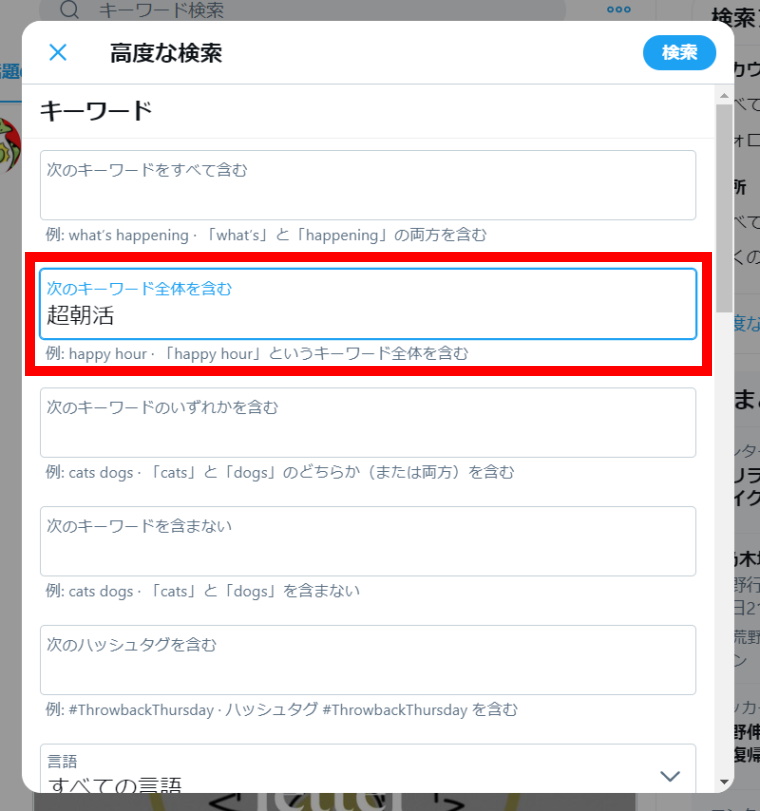Close the advanced search dialog with the X icon
Image resolution: width=760 pixels, height=811 pixels.
click(x=58, y=52)
